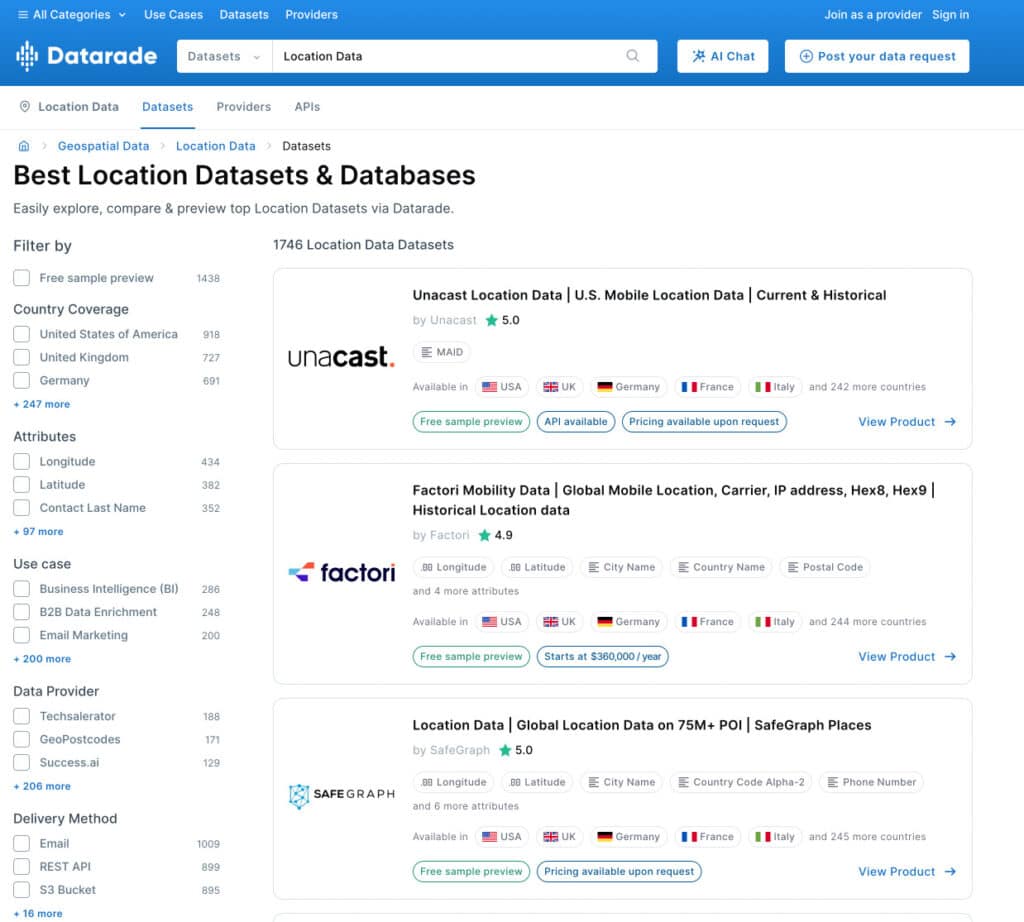1024x922 pixels.
Task: Click the USA flag chip on Unacast card
Action: (x=502, y=387)
